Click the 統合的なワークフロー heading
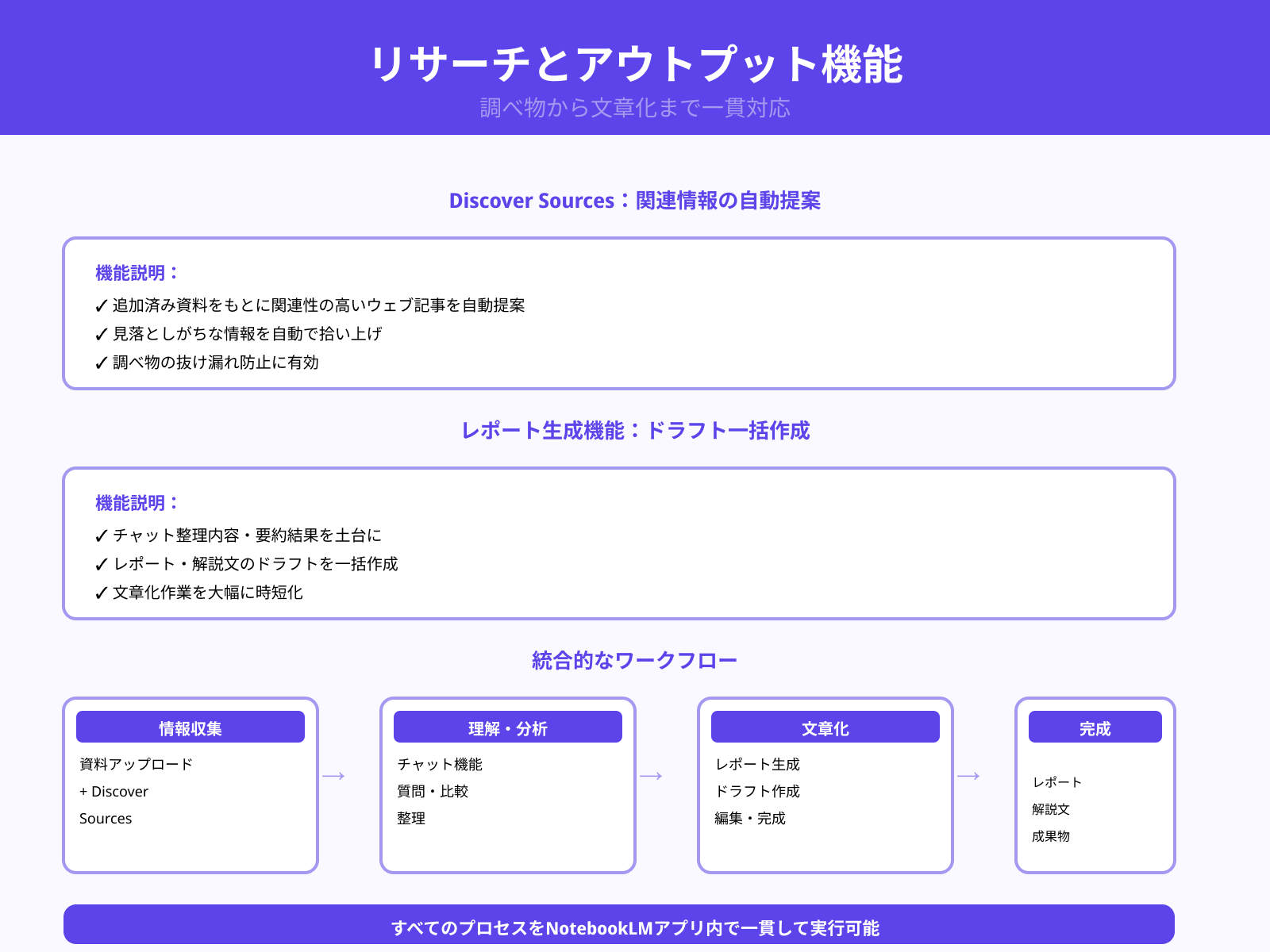 (x=635, y=658)
